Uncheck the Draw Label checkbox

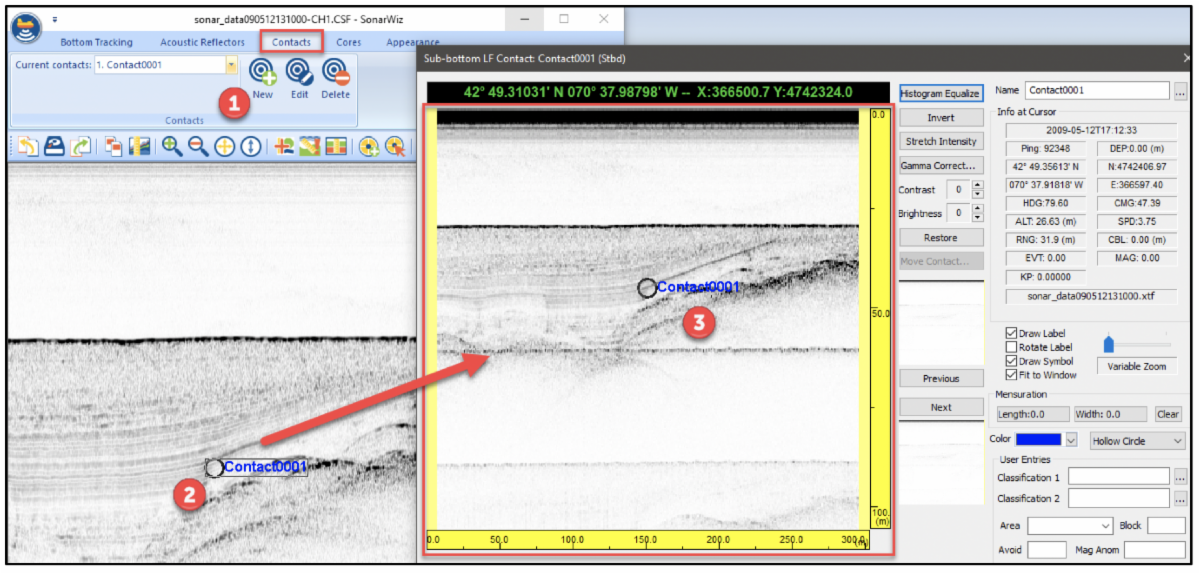coord(1011,333)
